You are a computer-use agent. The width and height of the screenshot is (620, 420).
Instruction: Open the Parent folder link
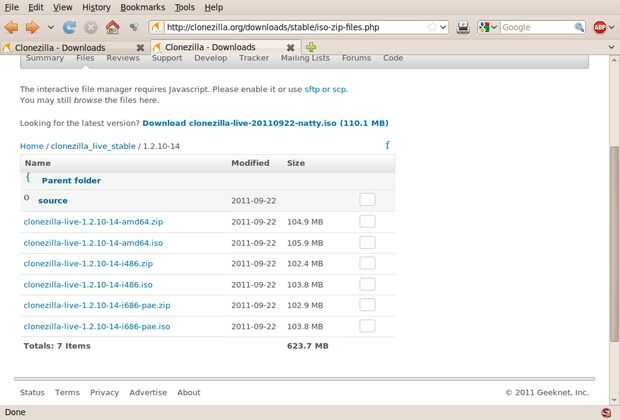point(71,181)
